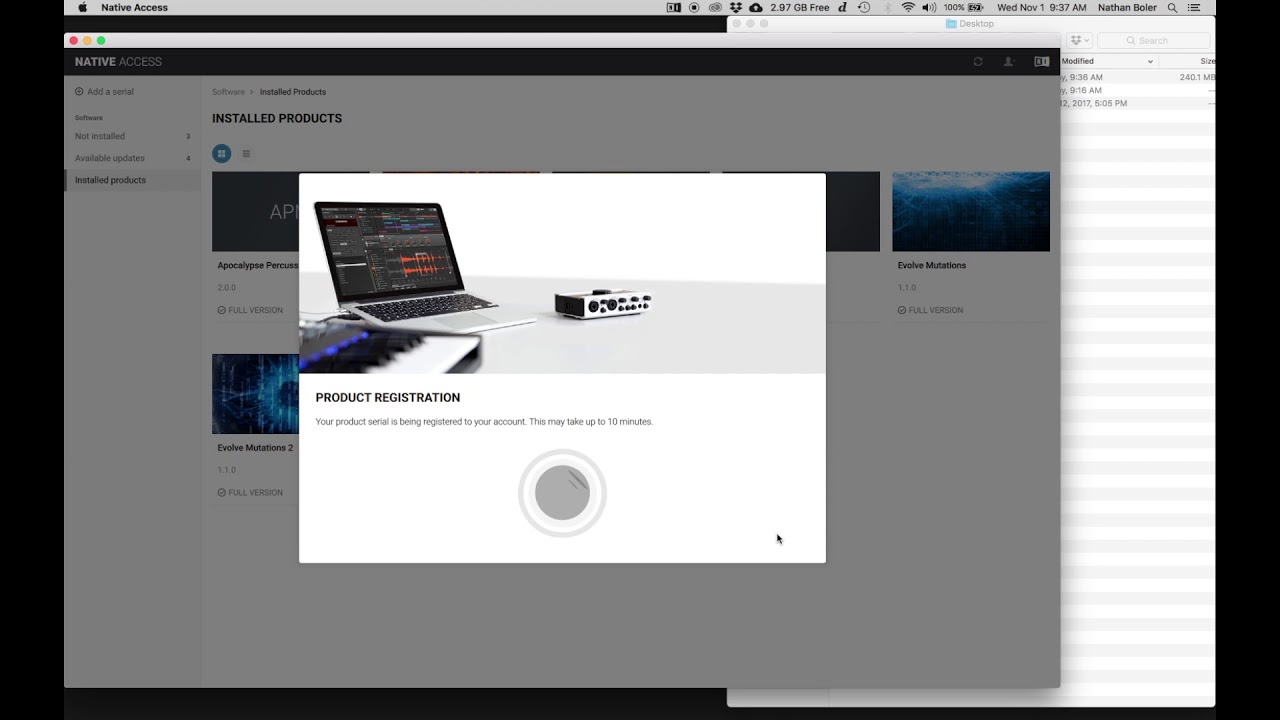
Task: Click Software breadcrumb link
Action: pos(228,92)
